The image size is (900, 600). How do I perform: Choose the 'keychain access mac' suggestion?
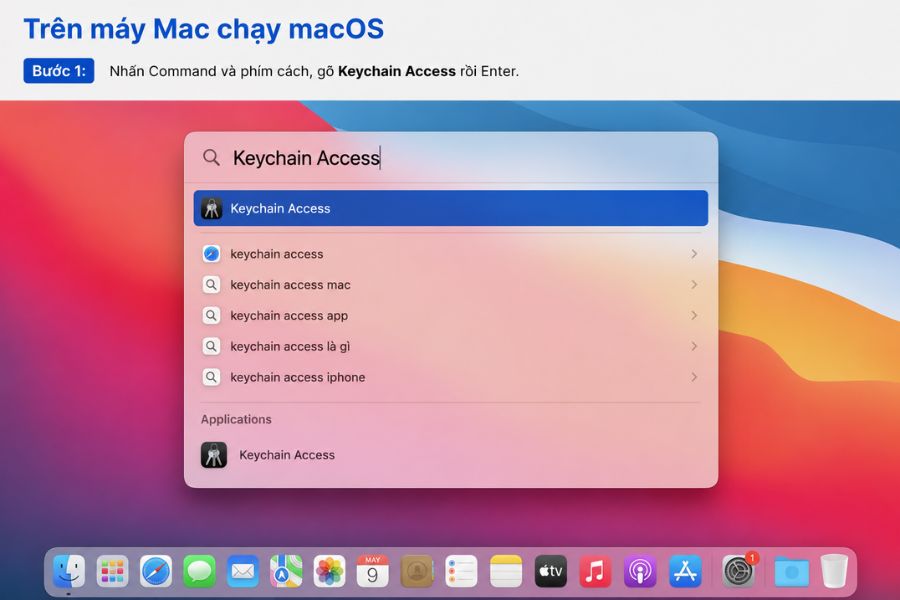click(451, 285)
